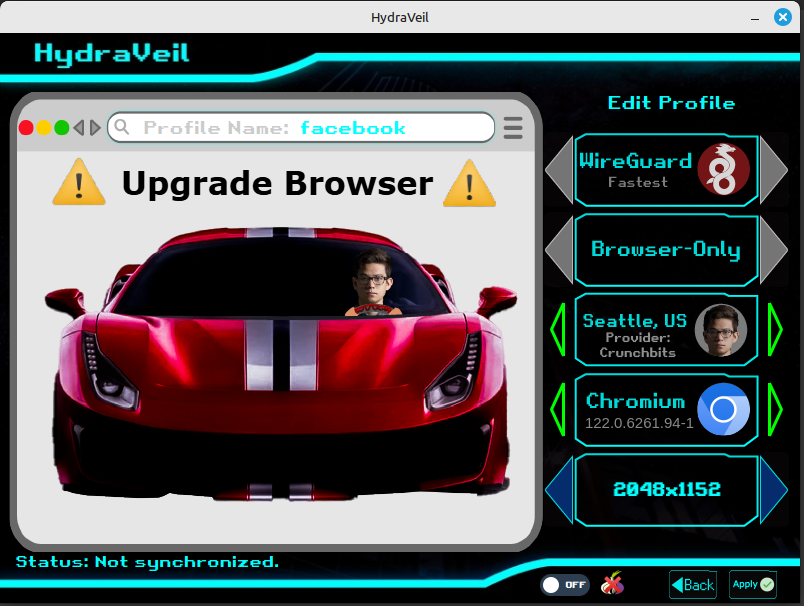Select the WireGuard Fastest protocol card

666,170
